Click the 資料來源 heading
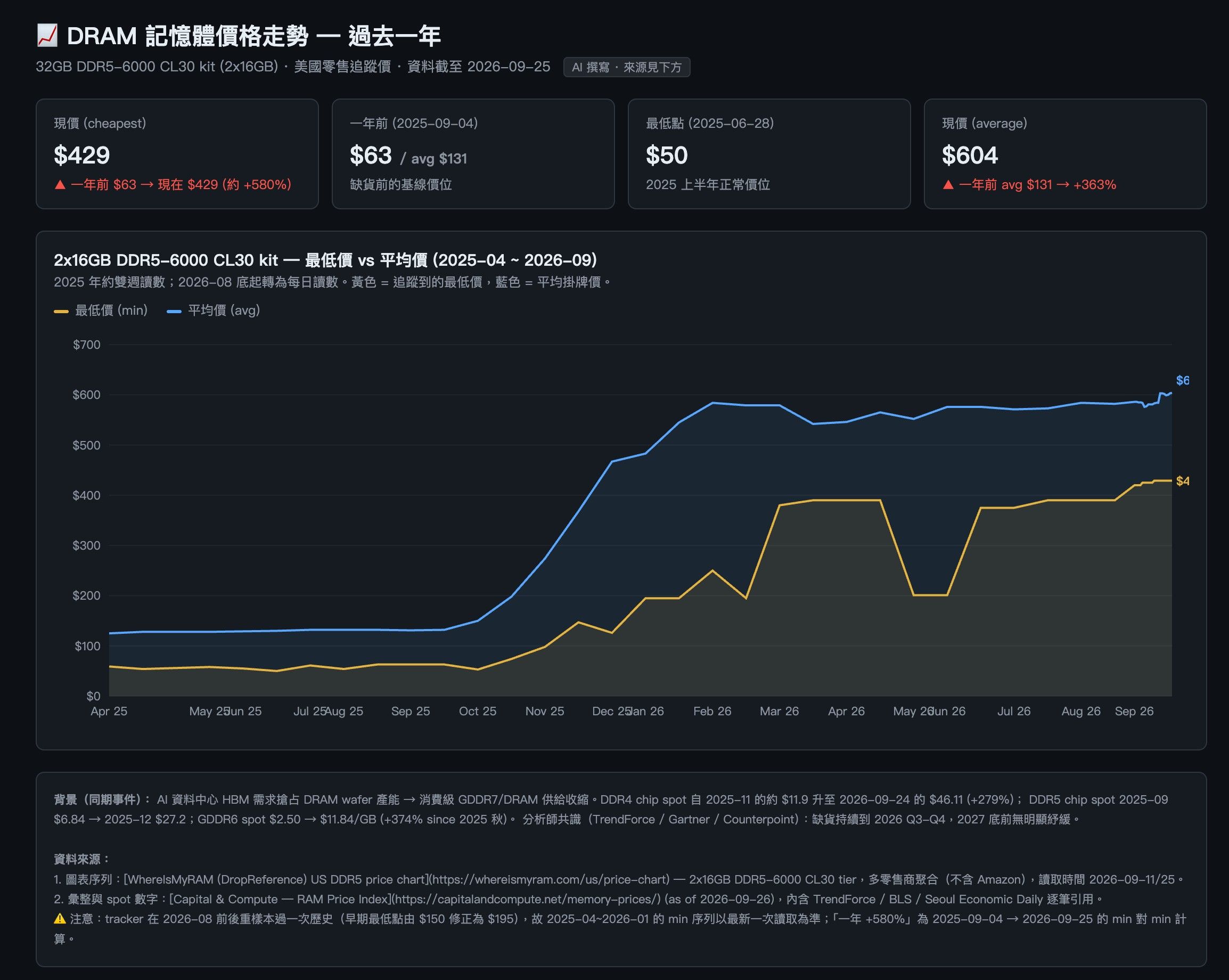This screenshot has width=1229, height=980. 82,859
